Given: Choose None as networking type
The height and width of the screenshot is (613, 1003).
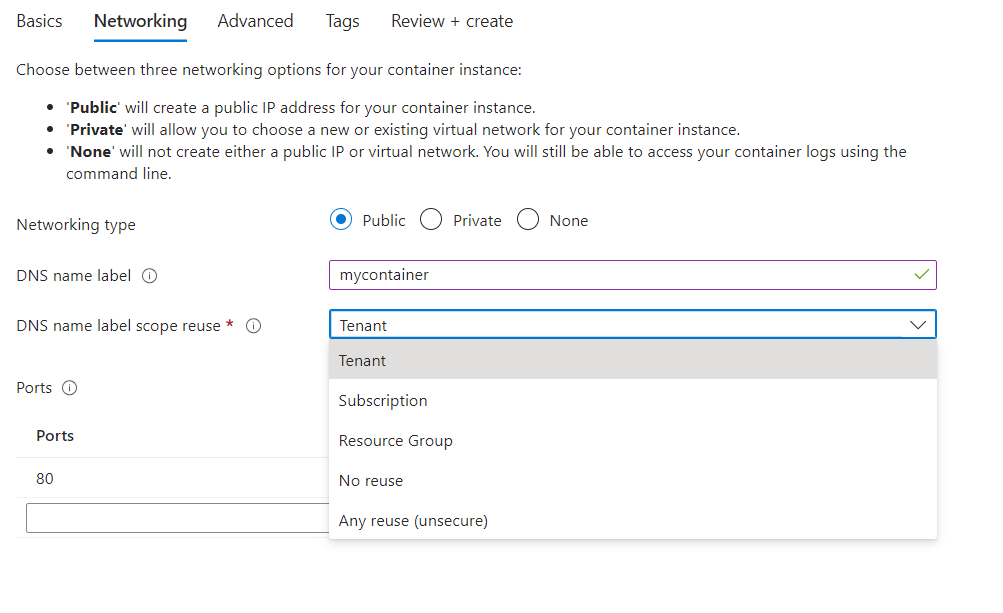Looking at the screenshot, I should [x=528, y=220].
